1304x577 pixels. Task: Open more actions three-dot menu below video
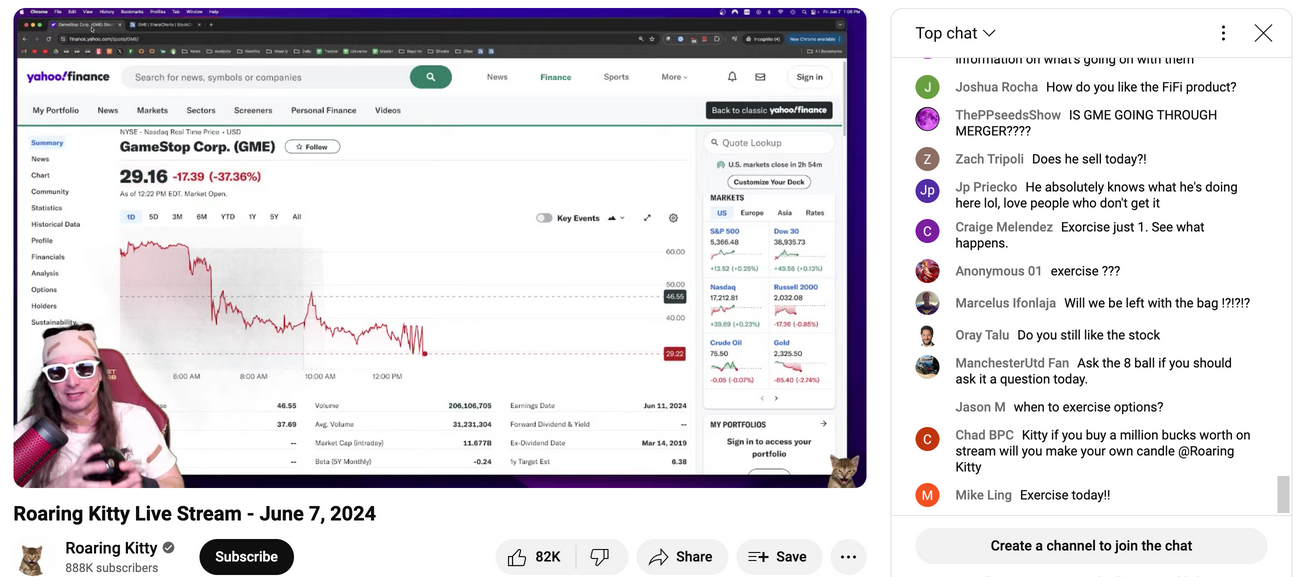click(x=848, y=557)
